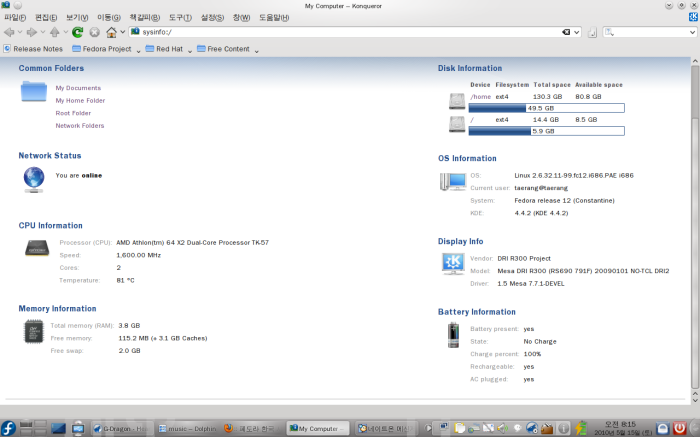Open the 보기(V) menu

click(x=77, y=17)
